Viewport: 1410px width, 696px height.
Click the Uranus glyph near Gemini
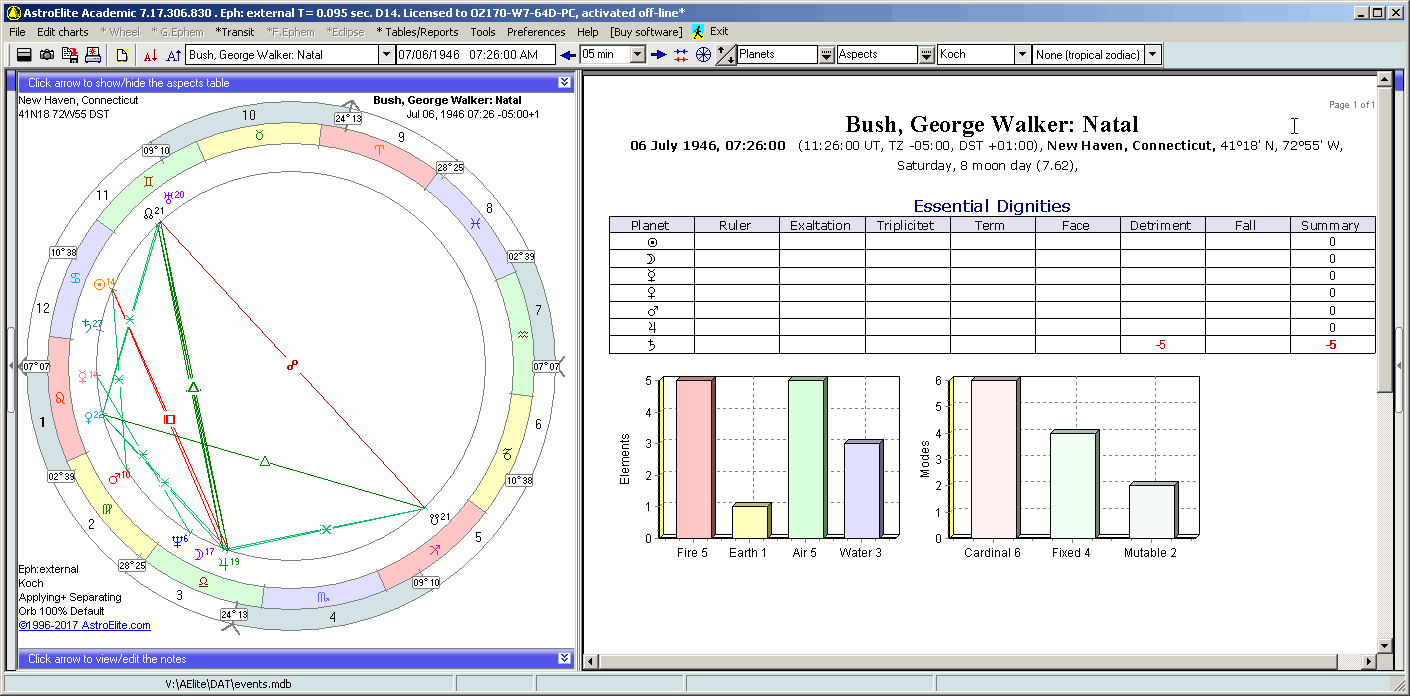[x=168, y=197]
